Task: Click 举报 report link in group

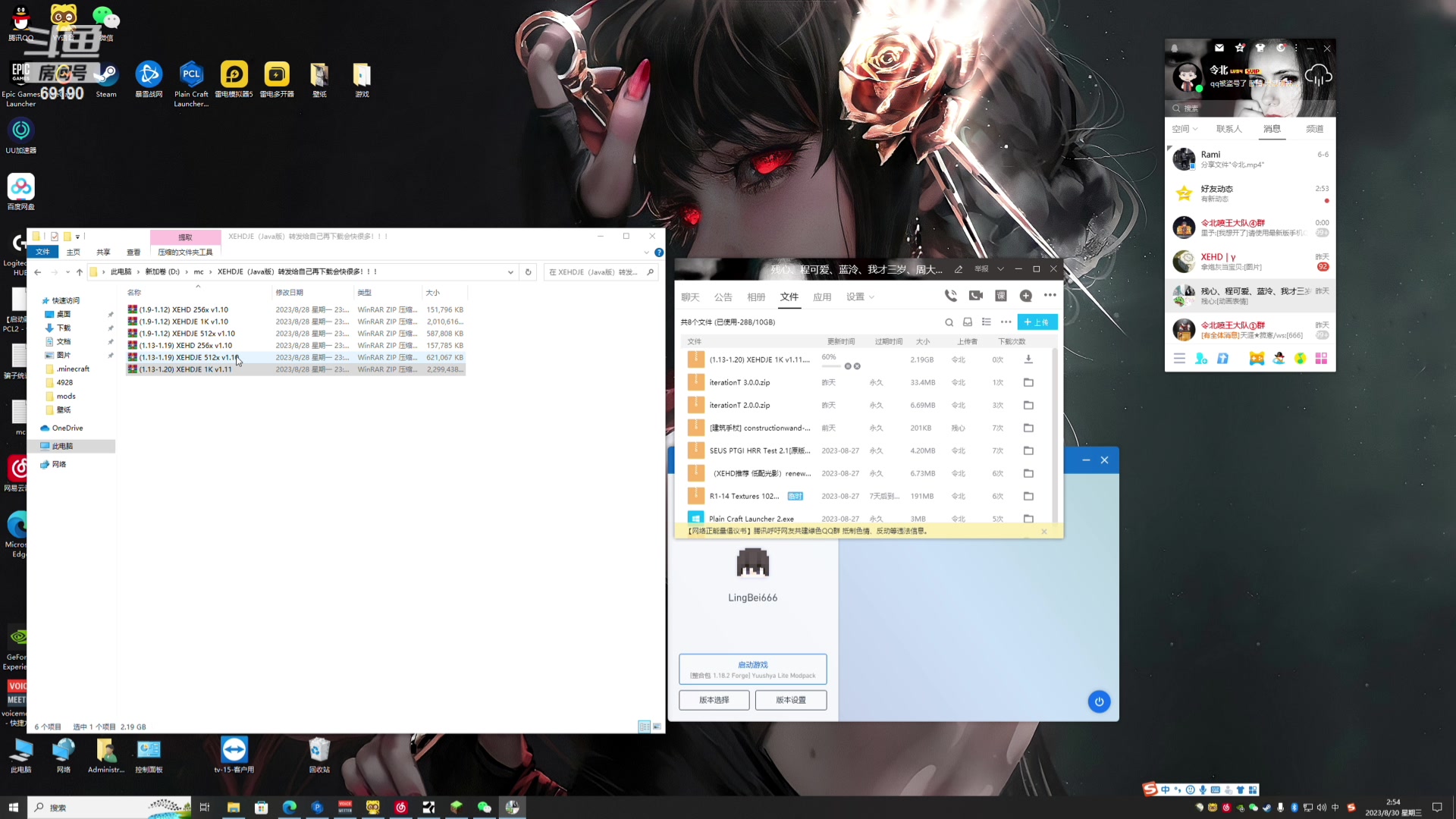Action: click(981, 269)
